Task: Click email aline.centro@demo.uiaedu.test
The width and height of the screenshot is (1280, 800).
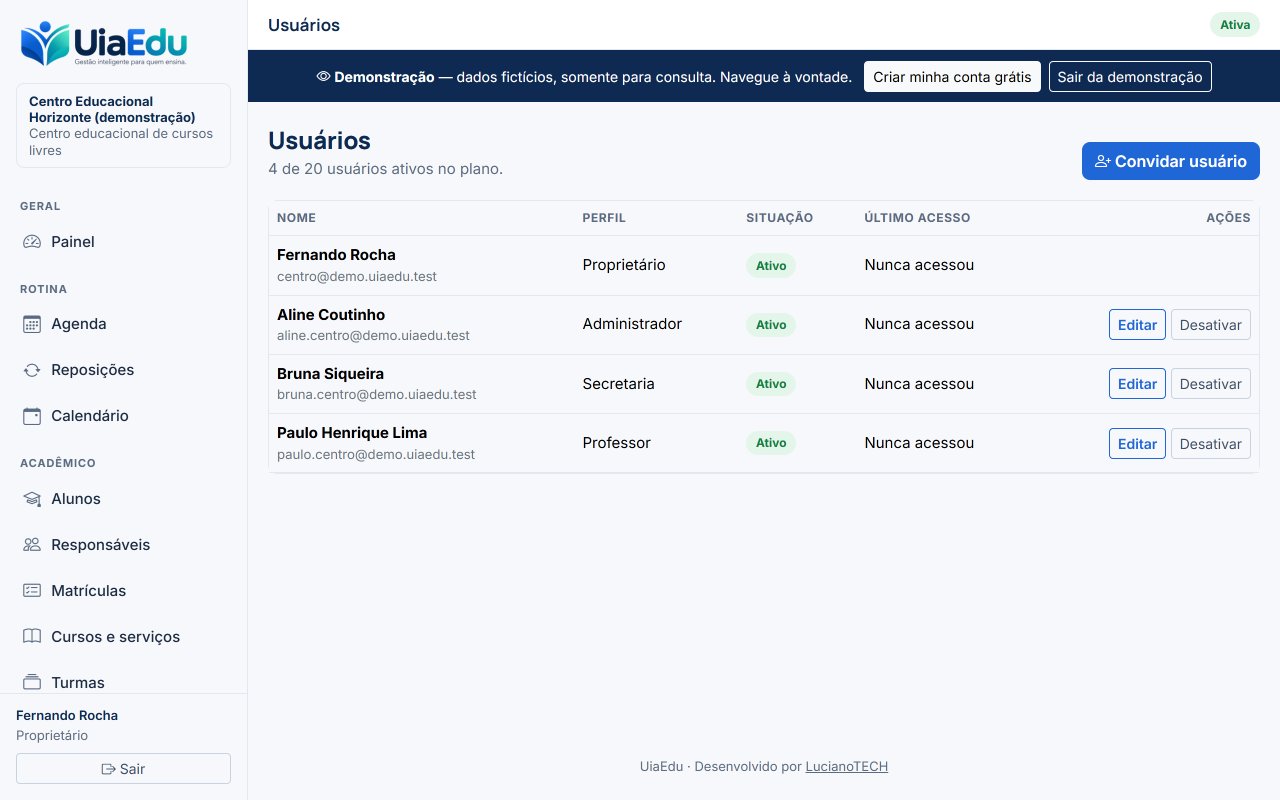Action: click(x=373, y=336)
